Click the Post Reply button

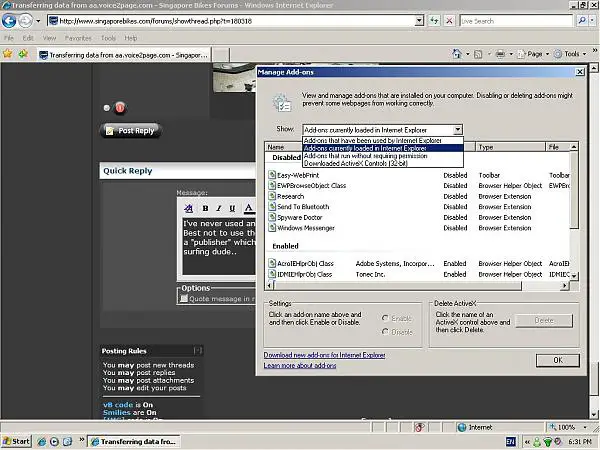coord(131,131)
